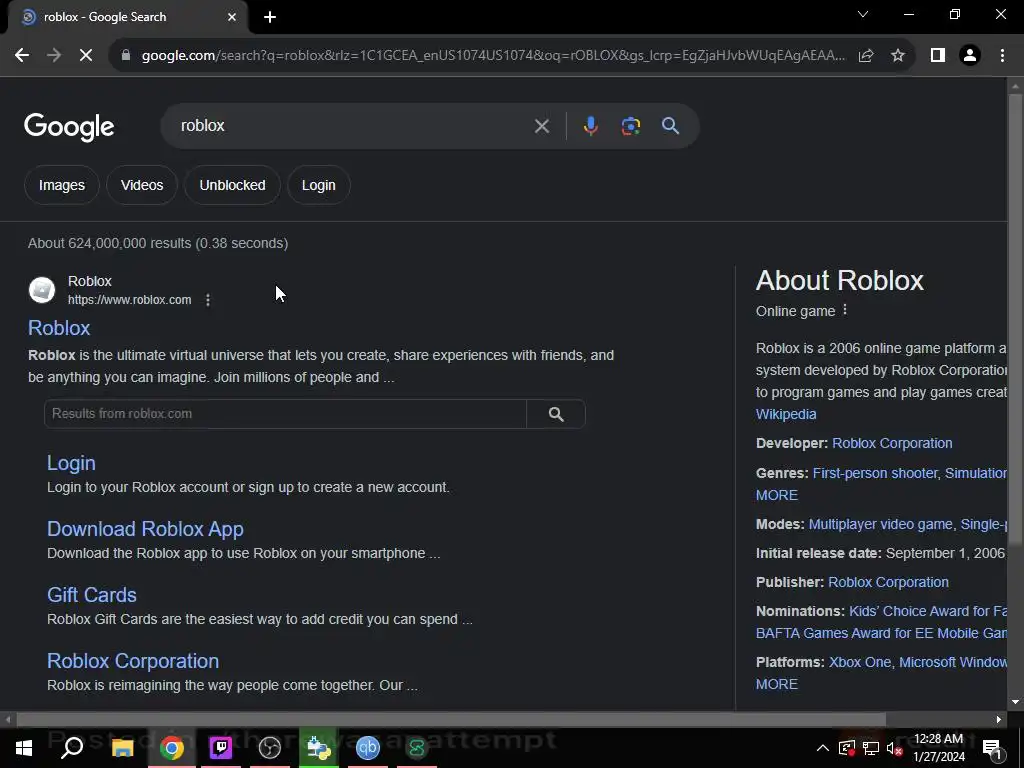
Task: Open the Chrome profile avatar menu
Action: coord(970,56)
